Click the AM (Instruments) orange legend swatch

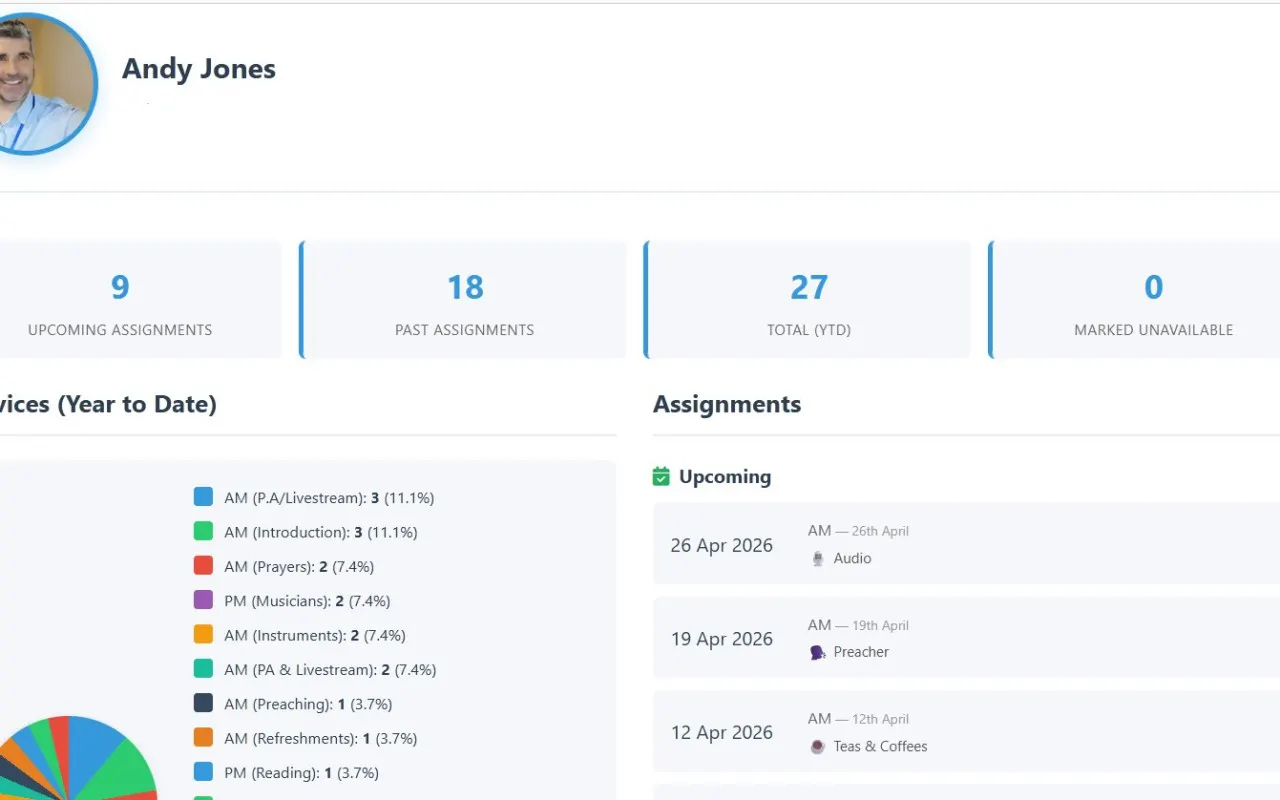203,635
